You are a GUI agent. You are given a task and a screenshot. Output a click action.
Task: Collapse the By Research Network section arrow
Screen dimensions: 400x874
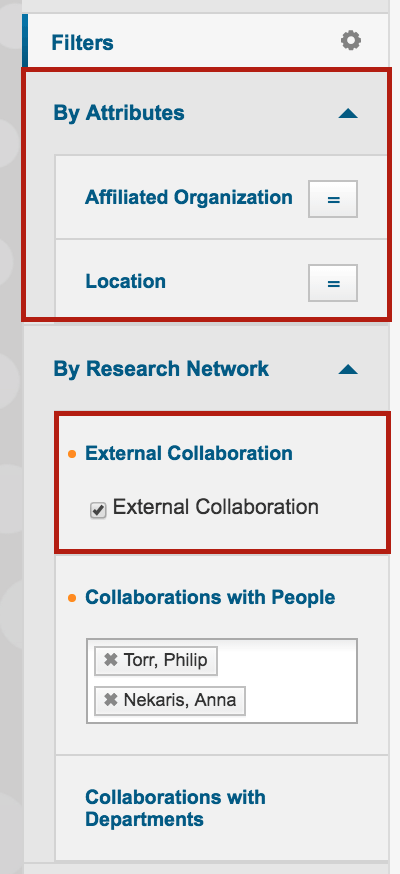click(348, 370)
